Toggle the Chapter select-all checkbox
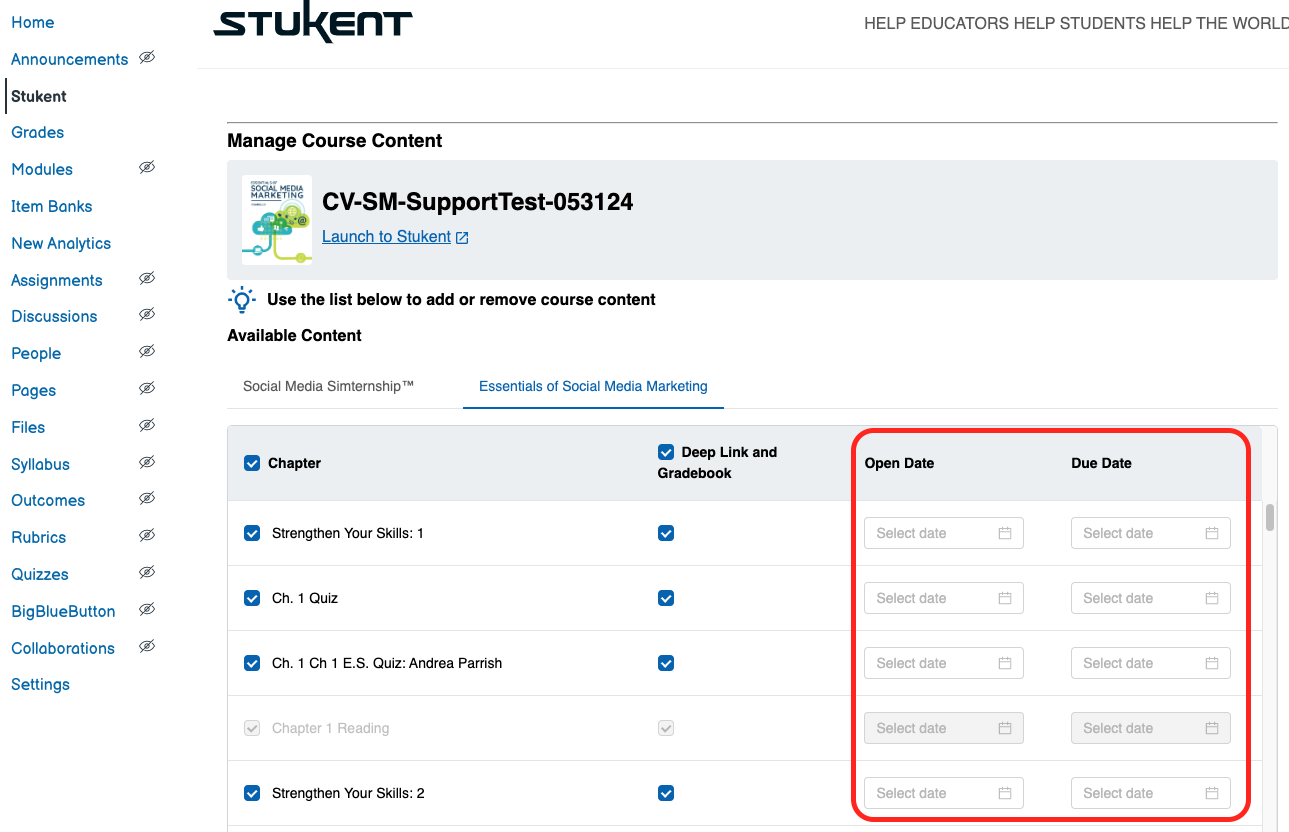 click(252, 463)
